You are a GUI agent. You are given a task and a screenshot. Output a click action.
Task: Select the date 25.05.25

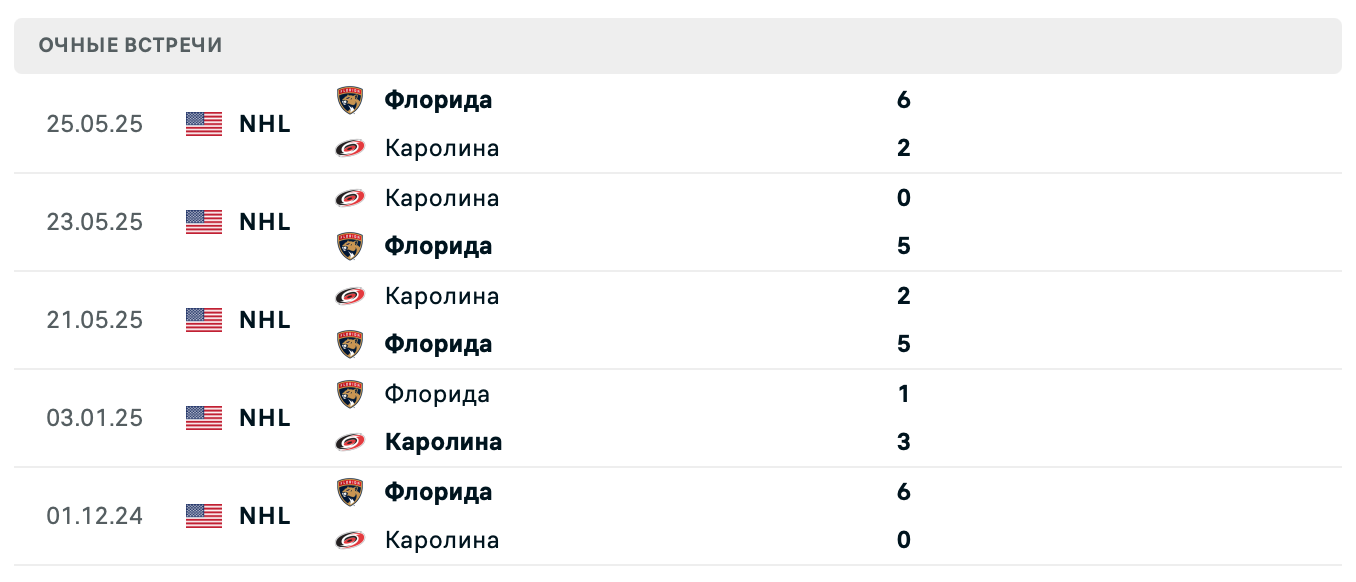point(95,124)
